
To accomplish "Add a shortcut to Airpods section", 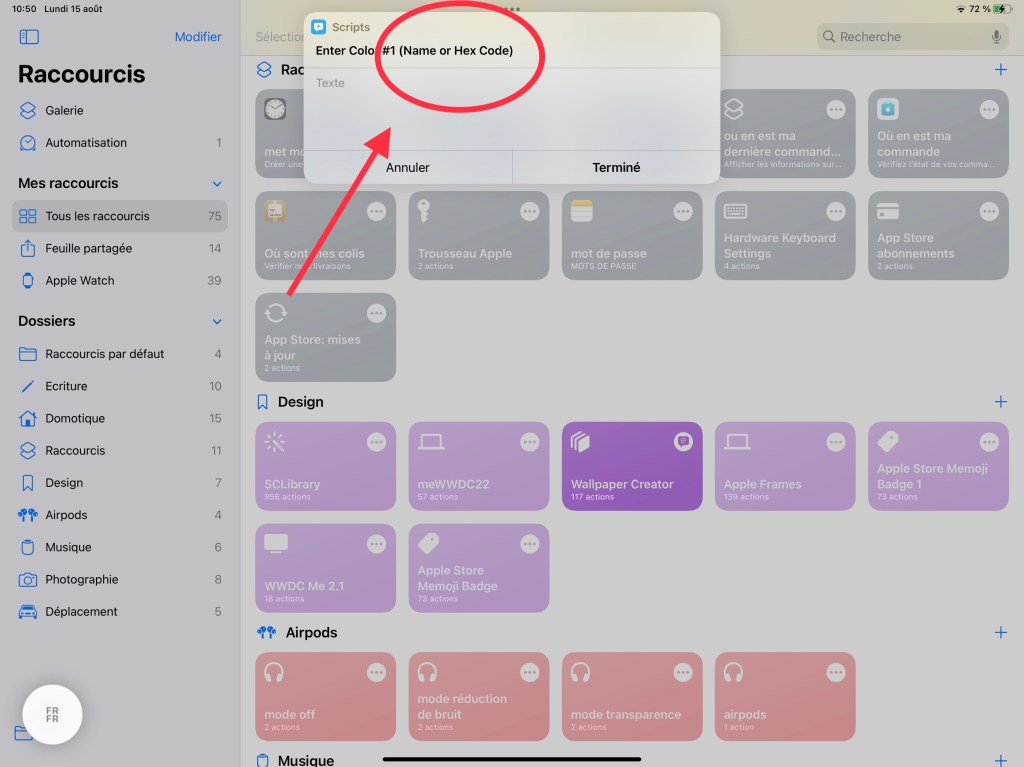I will click(x=1000, y=633).
